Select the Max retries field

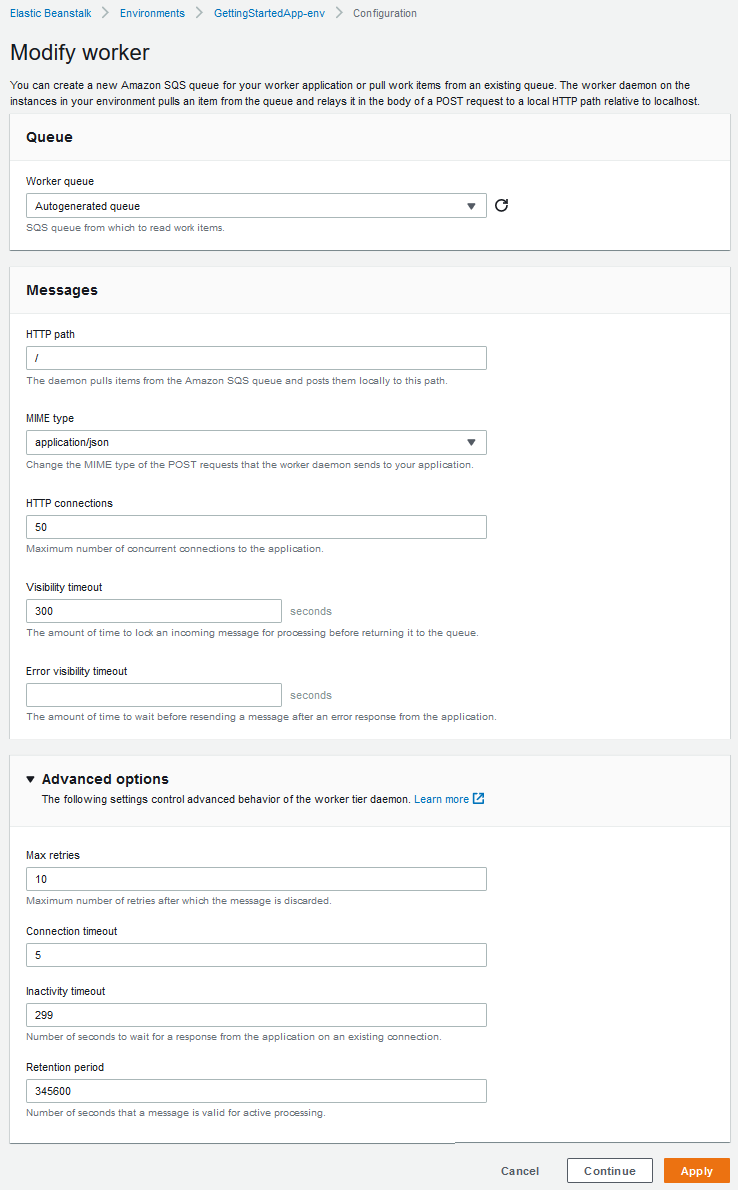coord(256,878)
